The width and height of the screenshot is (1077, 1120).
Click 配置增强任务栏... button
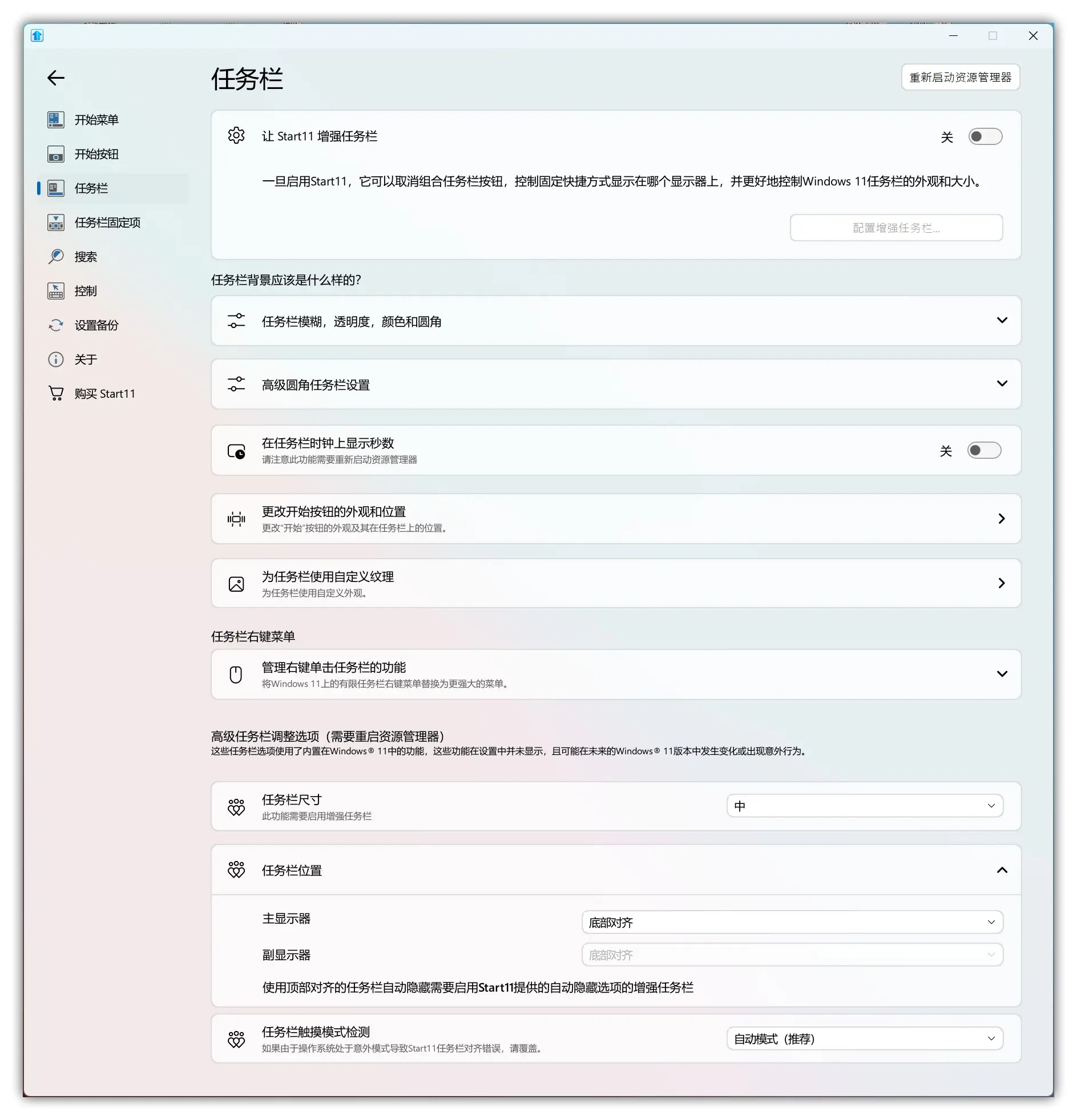click(896, 228)
